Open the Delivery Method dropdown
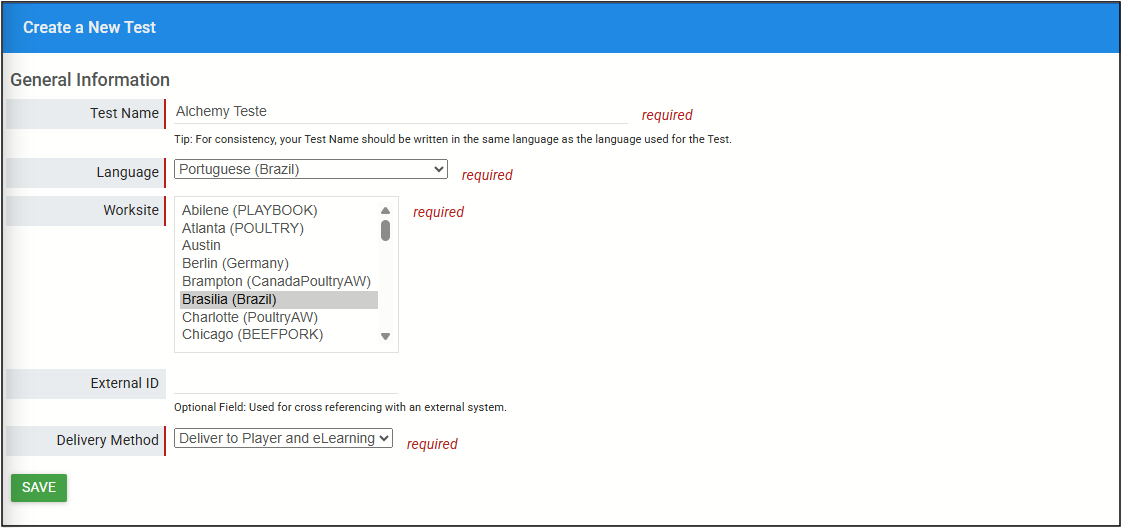The image size is (1121, 528). pyautogui.click(x=283, y=438)
